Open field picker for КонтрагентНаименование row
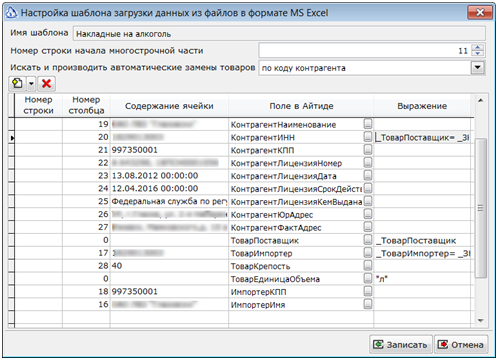The height and width of the screenshot is (360, 498). [x=368, y=124]
